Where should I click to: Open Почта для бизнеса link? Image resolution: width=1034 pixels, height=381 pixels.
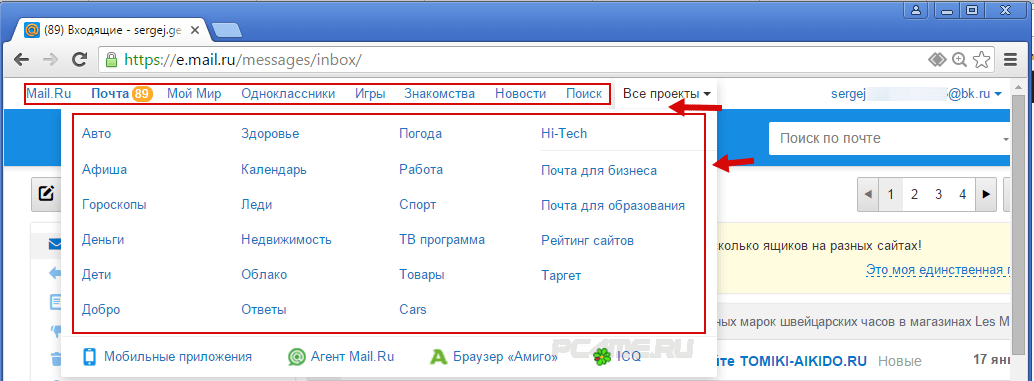point(599,171)
